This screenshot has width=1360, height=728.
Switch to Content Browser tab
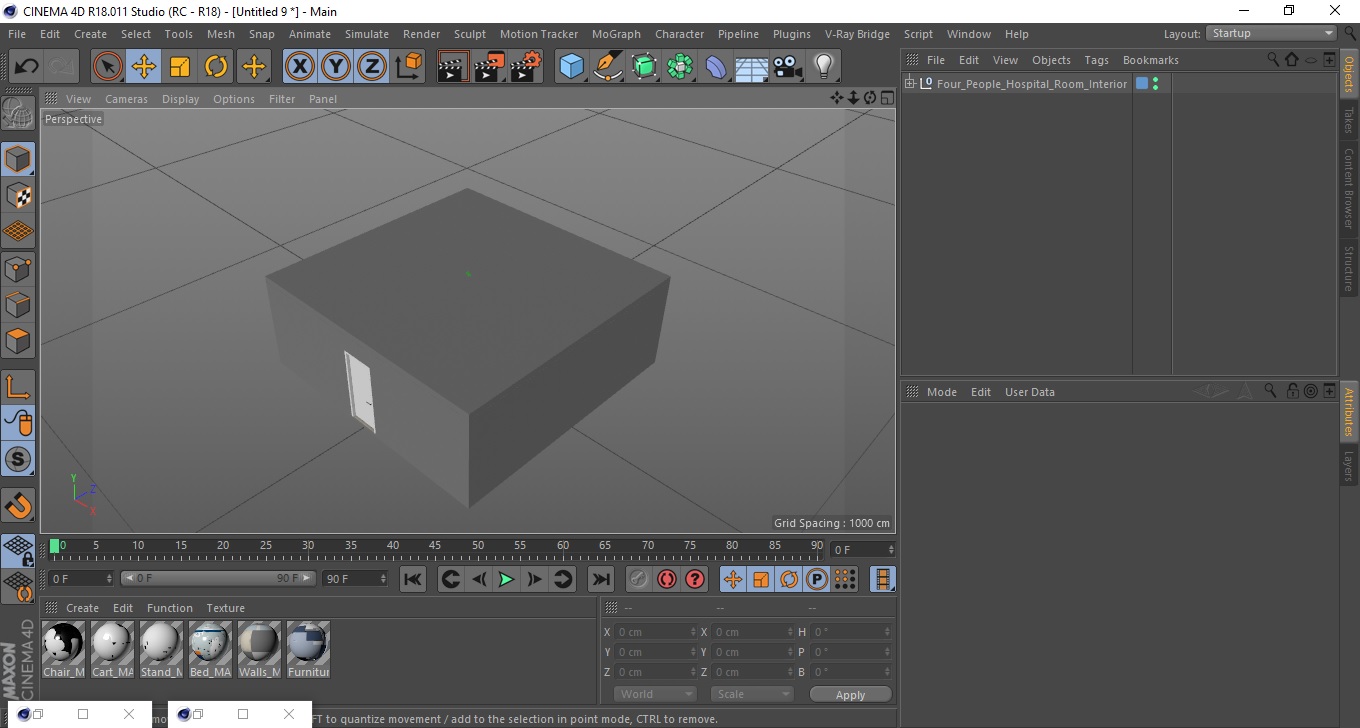pyautogui.click(x=1348, y=189)
